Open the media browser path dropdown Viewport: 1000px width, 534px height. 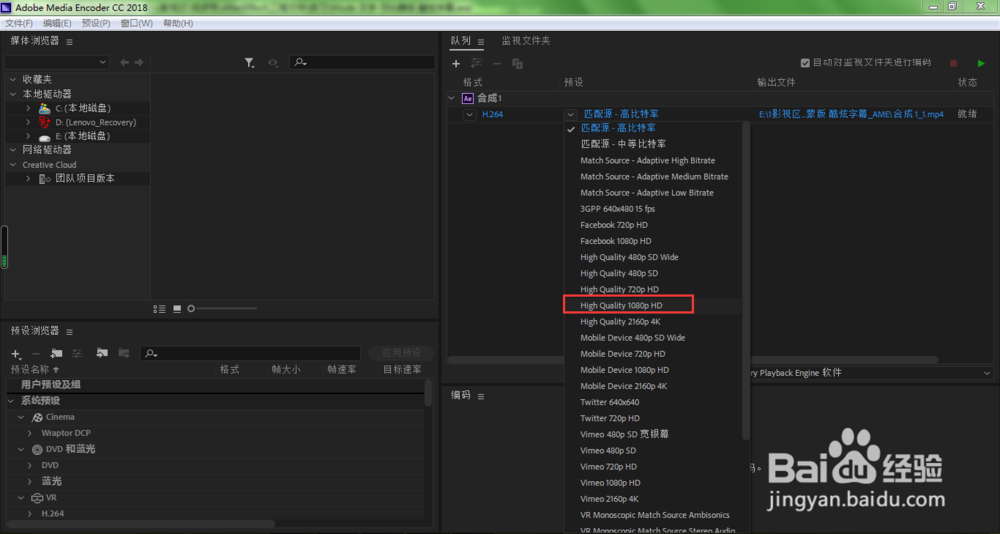coord(56,63)
